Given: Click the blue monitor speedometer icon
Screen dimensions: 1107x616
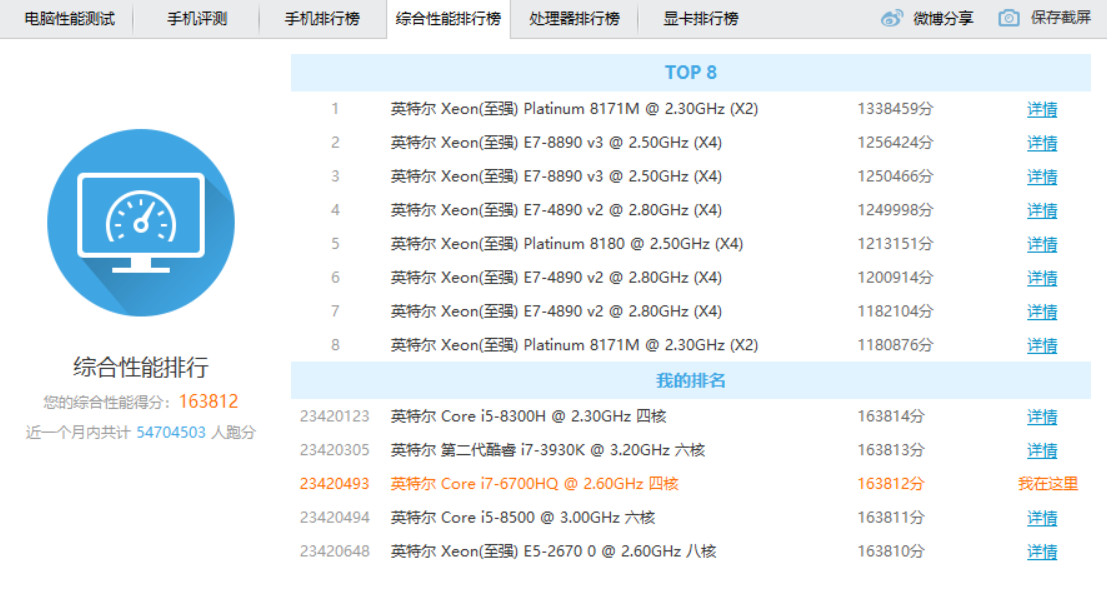Looking at the screenshot, I should point(141,223).
